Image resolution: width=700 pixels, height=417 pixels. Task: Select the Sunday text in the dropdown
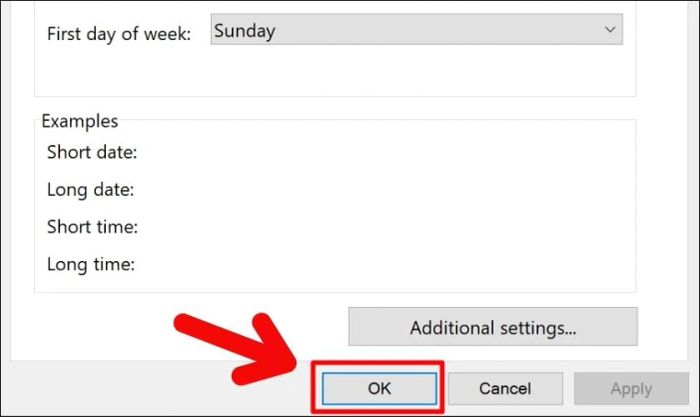pos(245,31)
